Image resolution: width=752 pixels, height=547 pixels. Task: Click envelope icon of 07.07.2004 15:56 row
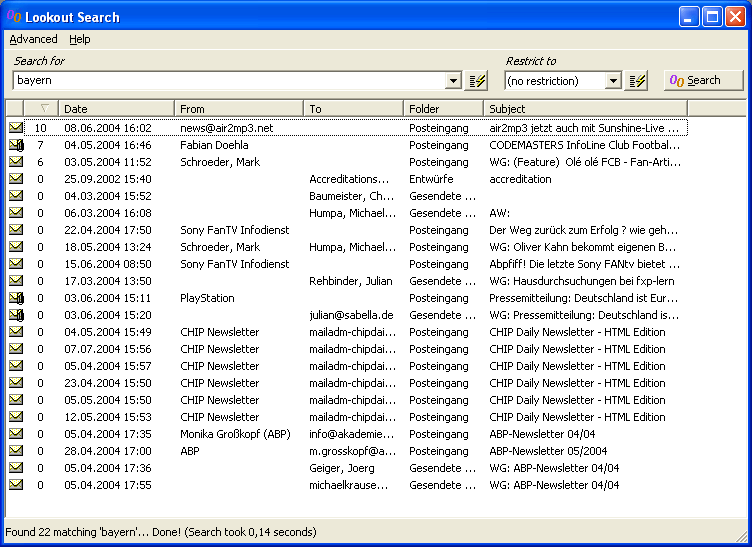pyautogui.click(x=16, y=349)
